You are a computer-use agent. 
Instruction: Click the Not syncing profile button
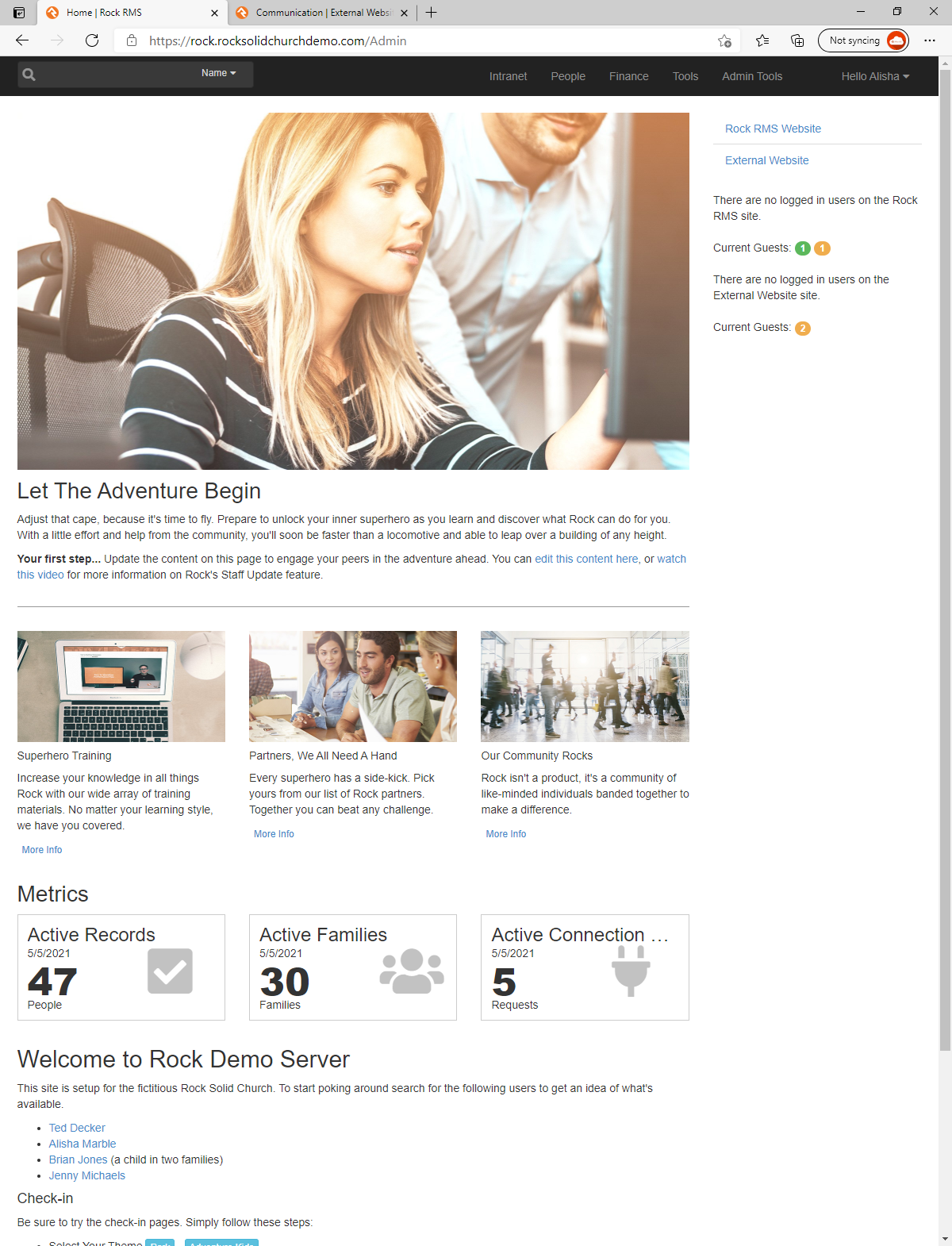click(863, 40)
